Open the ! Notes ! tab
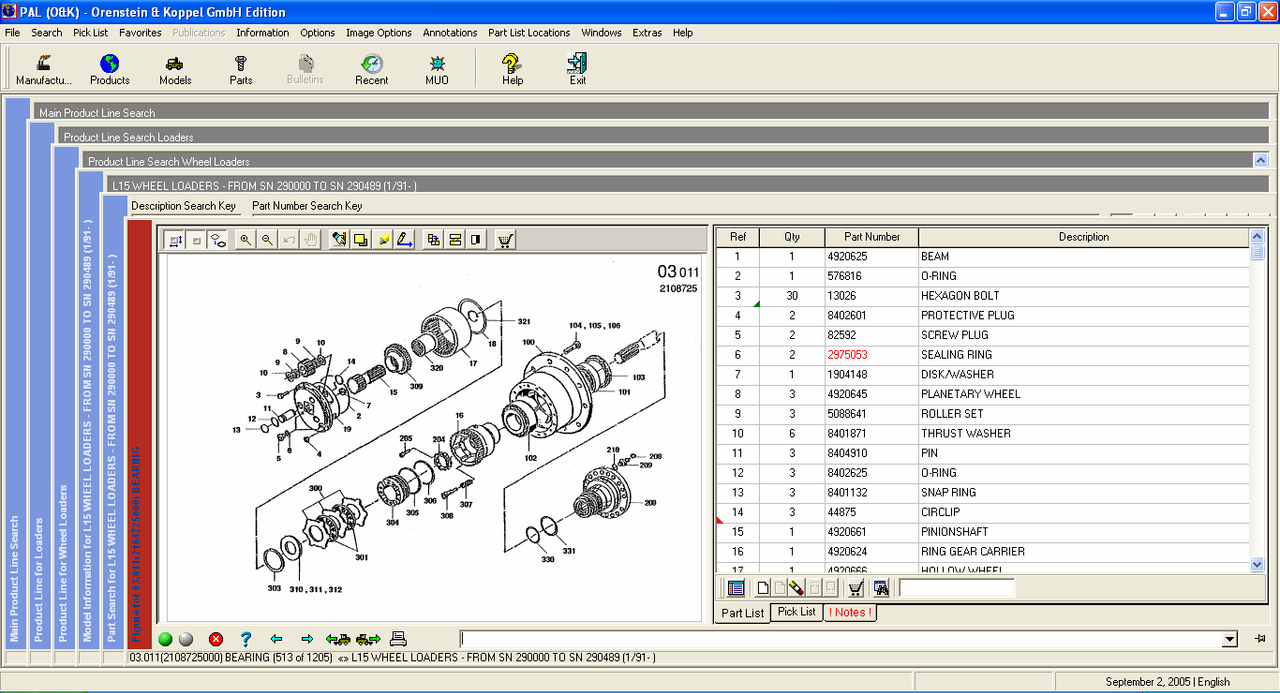Image resolution: width=1280 pixels, height=693 pixels. 850,612
